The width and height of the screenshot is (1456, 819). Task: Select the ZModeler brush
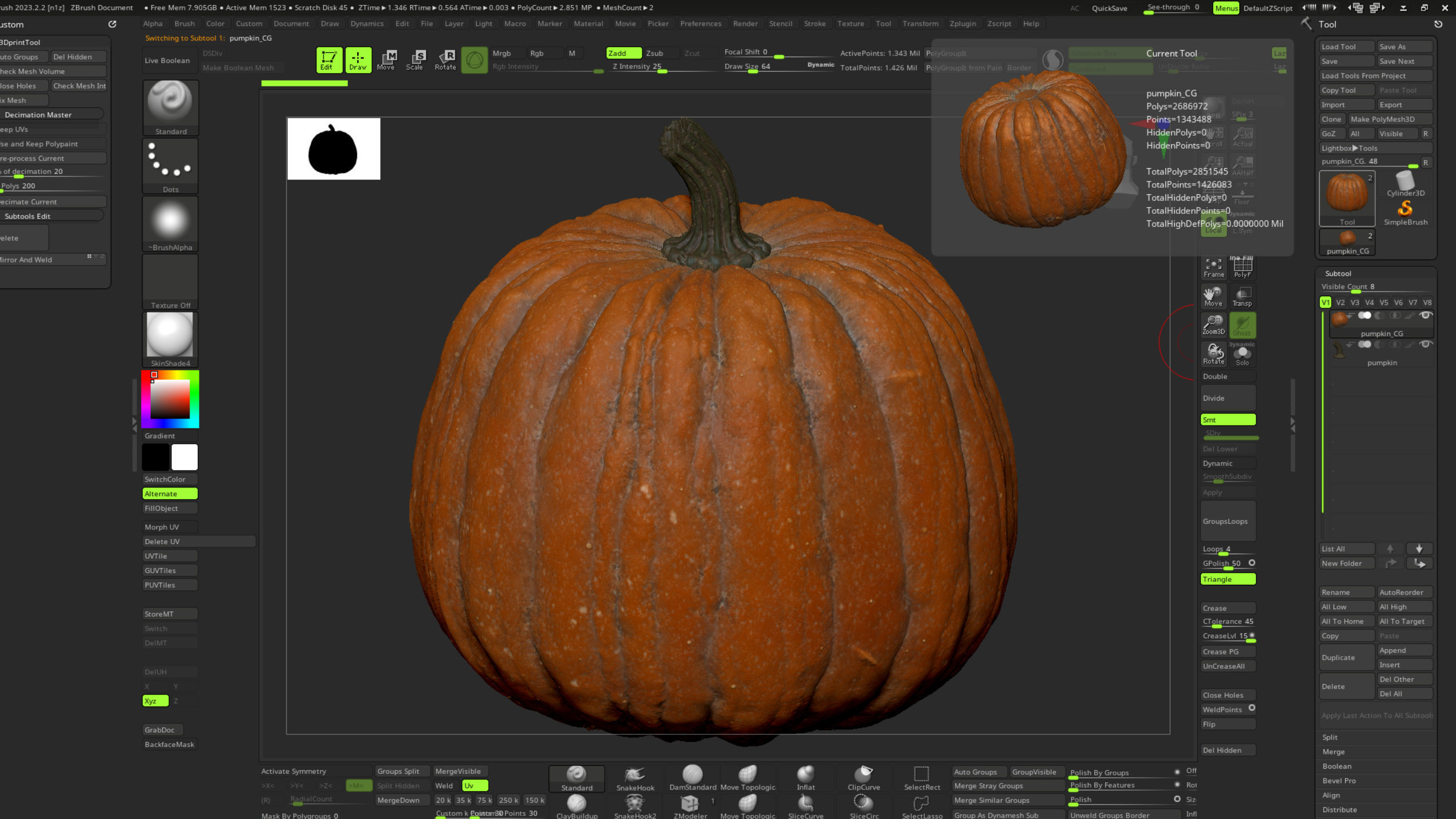click(x=690, y=806)
